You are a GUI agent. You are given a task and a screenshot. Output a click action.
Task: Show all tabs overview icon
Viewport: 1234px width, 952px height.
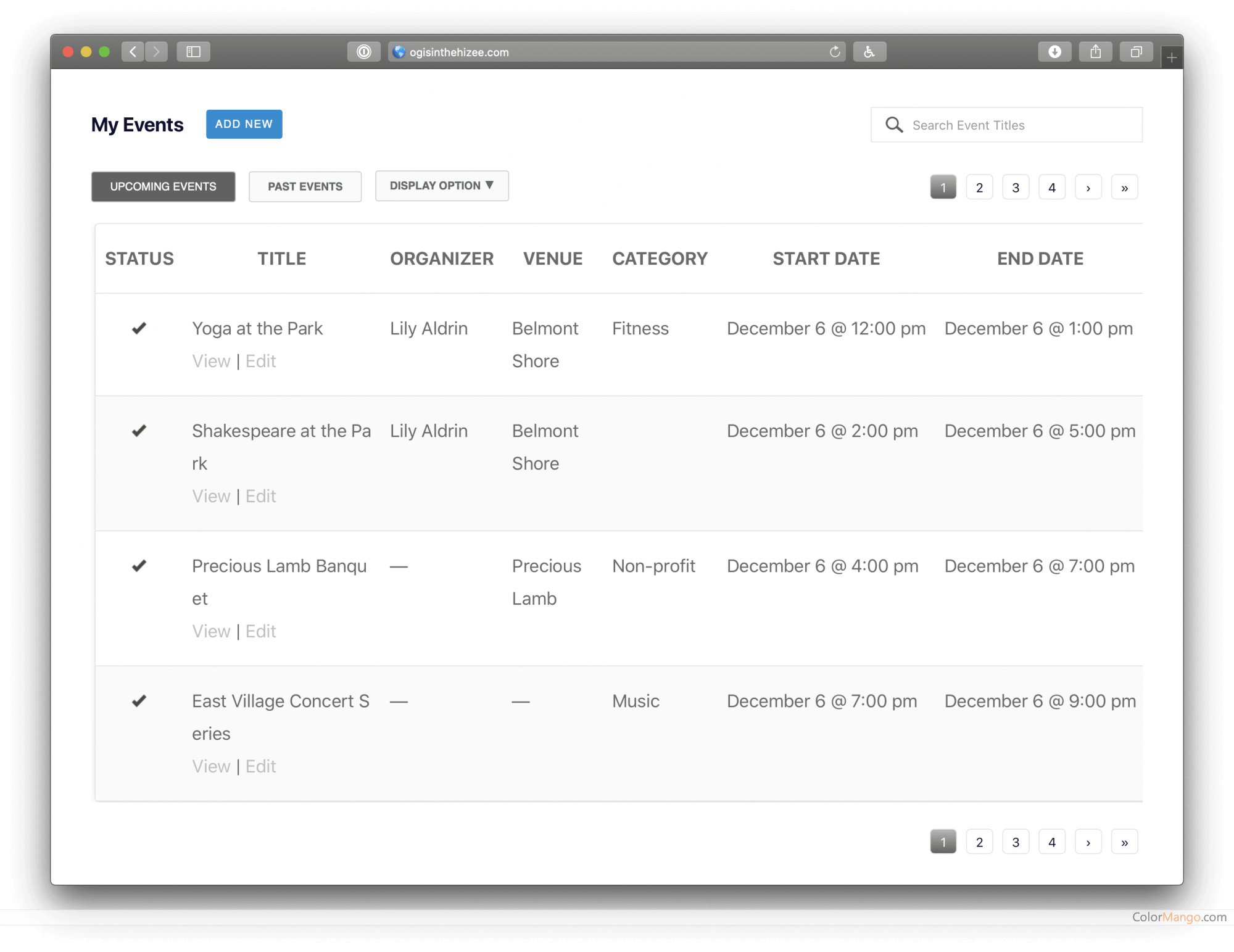pos(1136,52)
